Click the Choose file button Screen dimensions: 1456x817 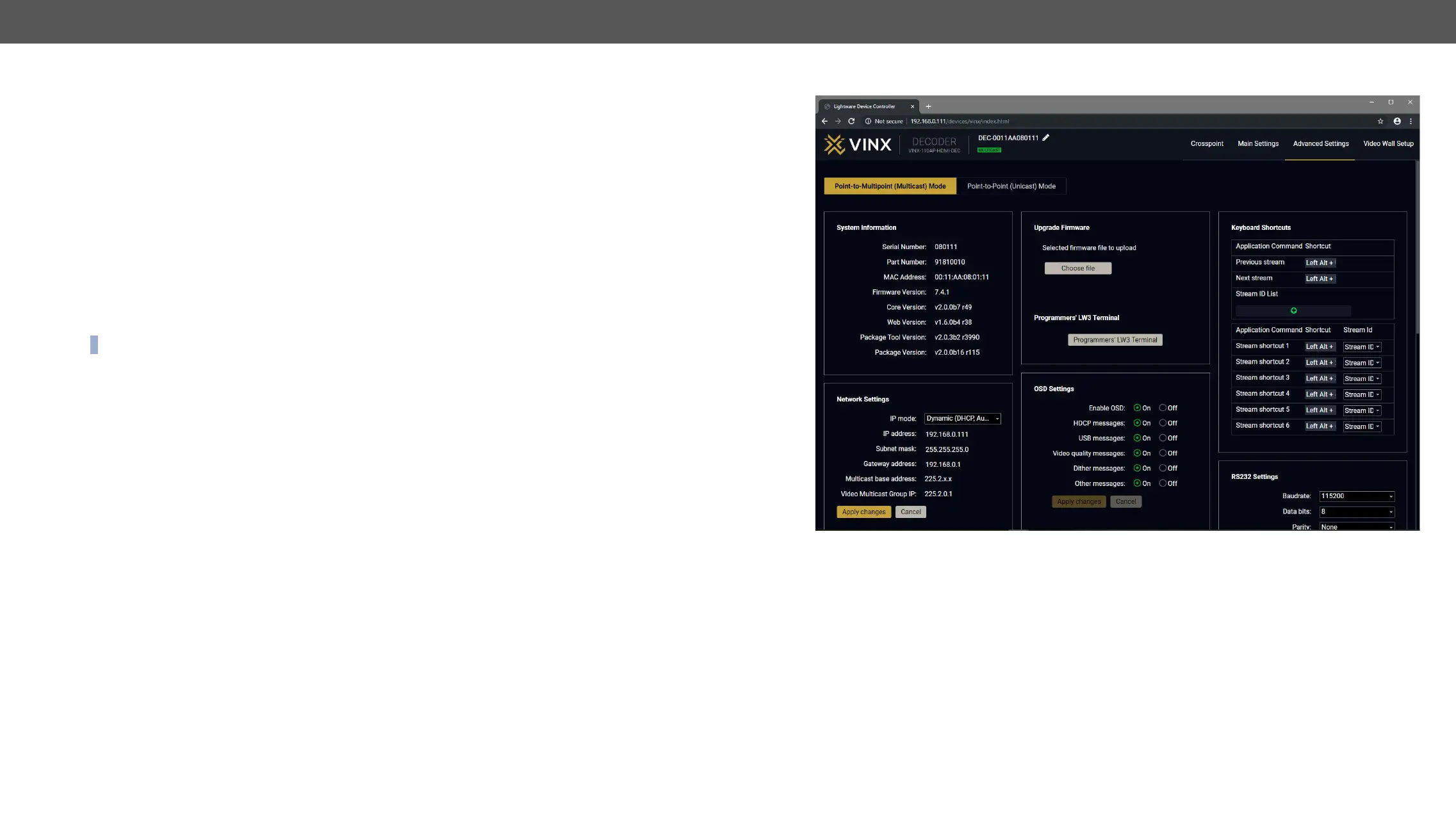1077,268
